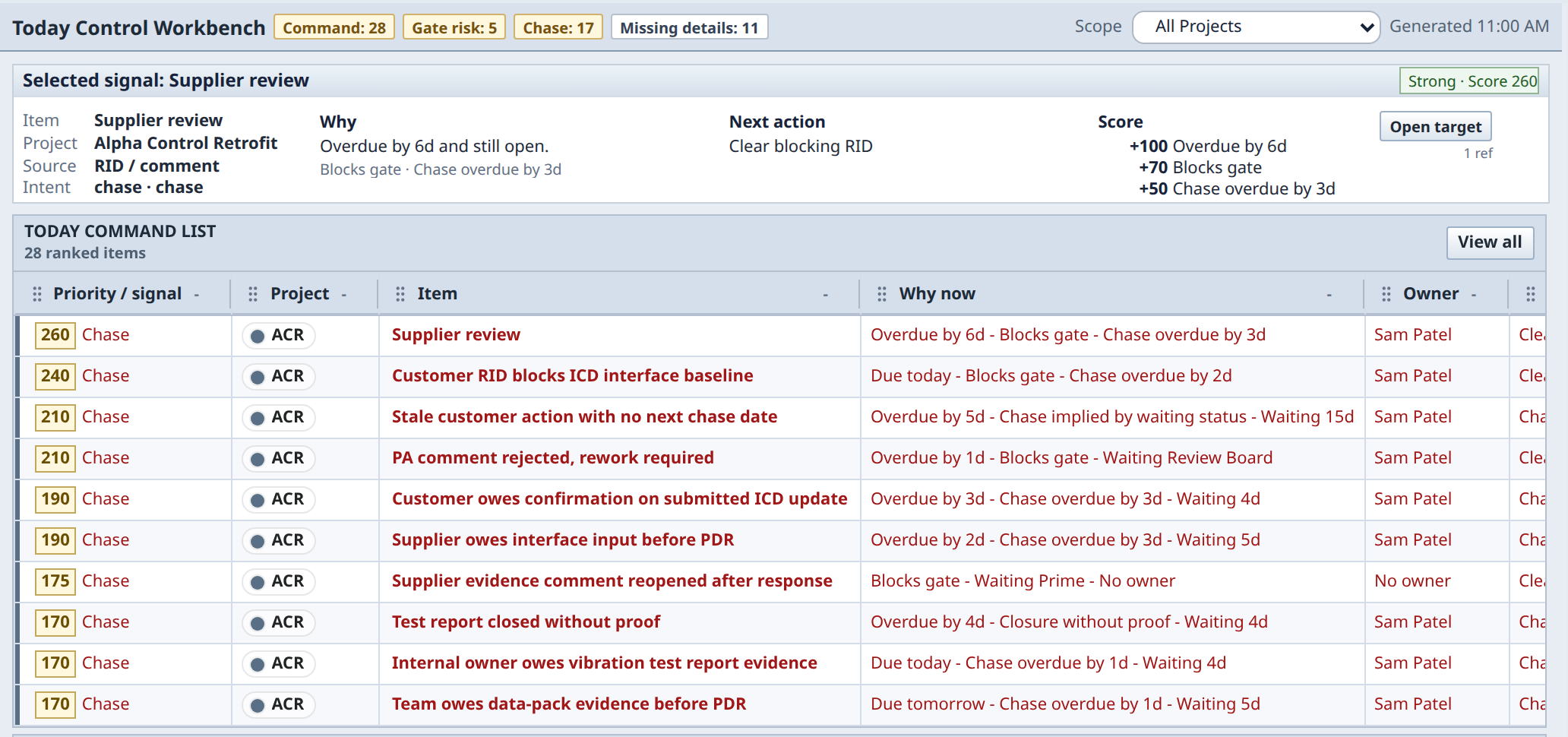Click the Item column drag handle

(400, 294)
